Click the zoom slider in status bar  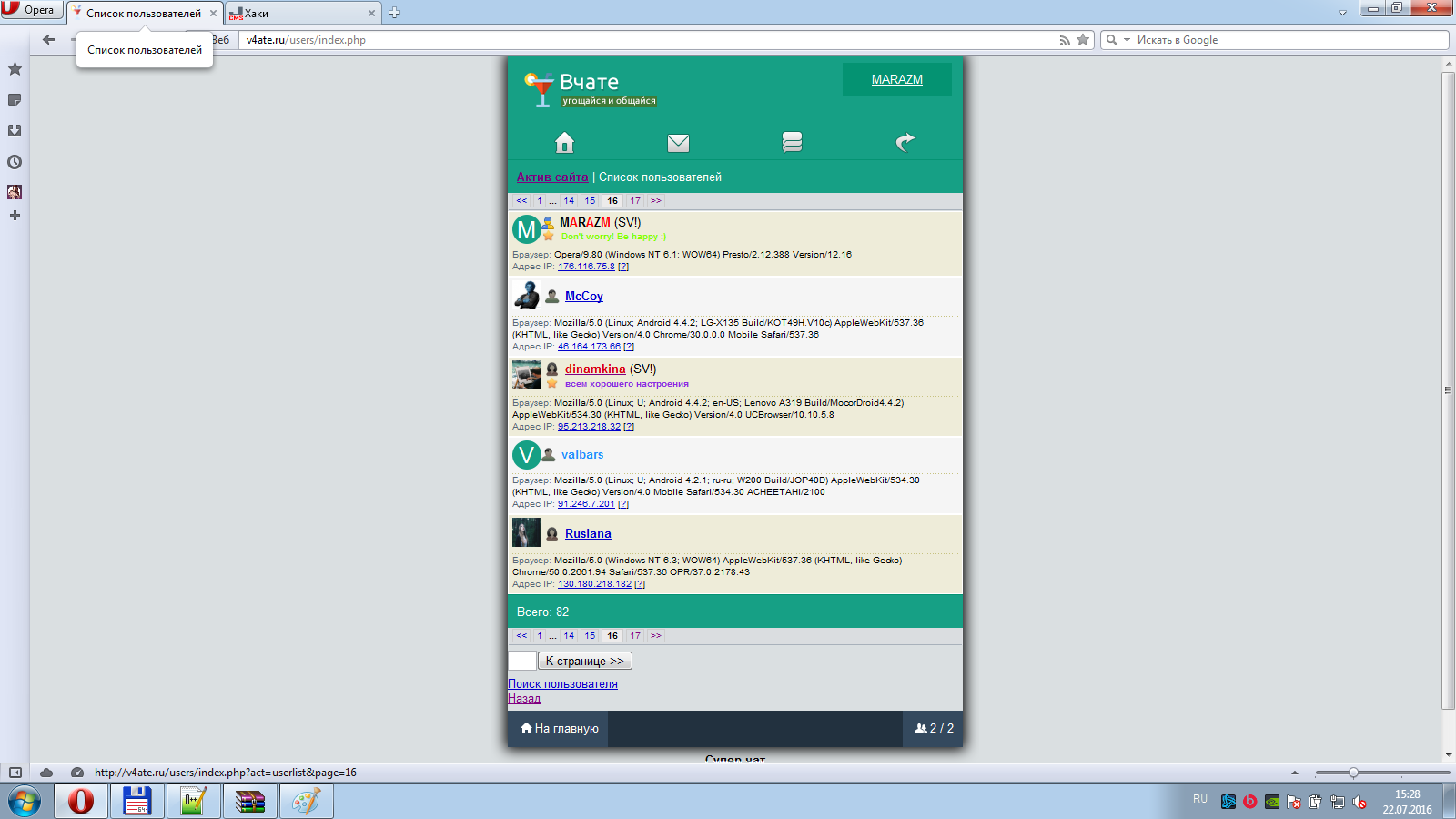[x=1353, y=773]
